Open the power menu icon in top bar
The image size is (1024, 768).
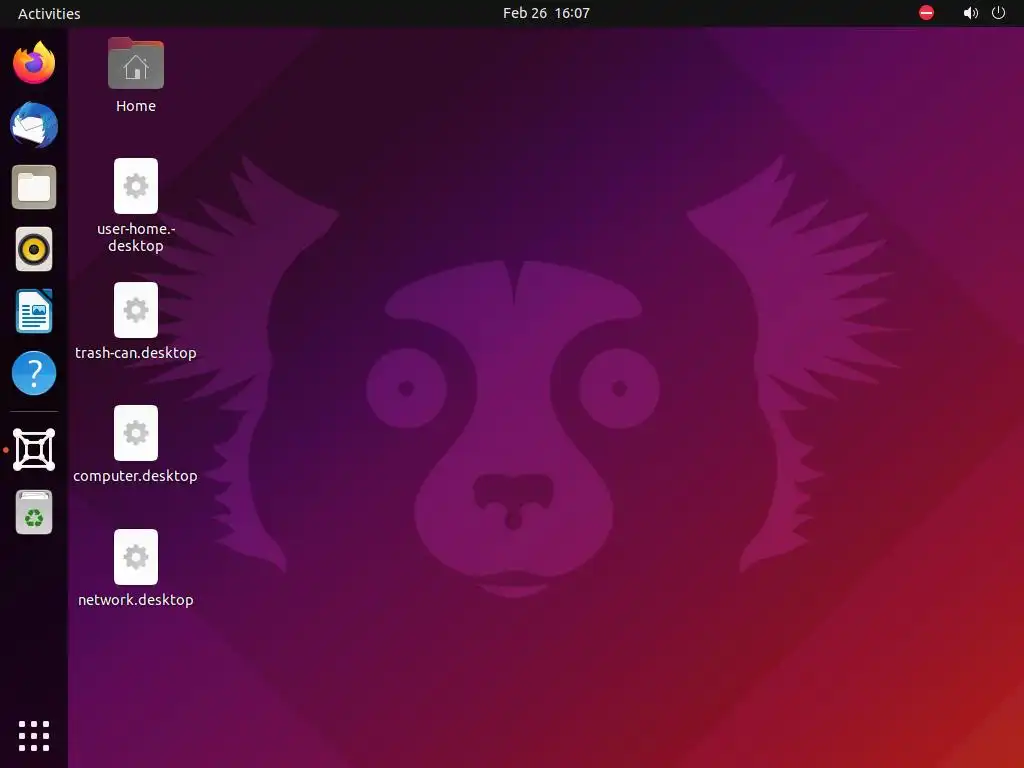tap(999, 13)
